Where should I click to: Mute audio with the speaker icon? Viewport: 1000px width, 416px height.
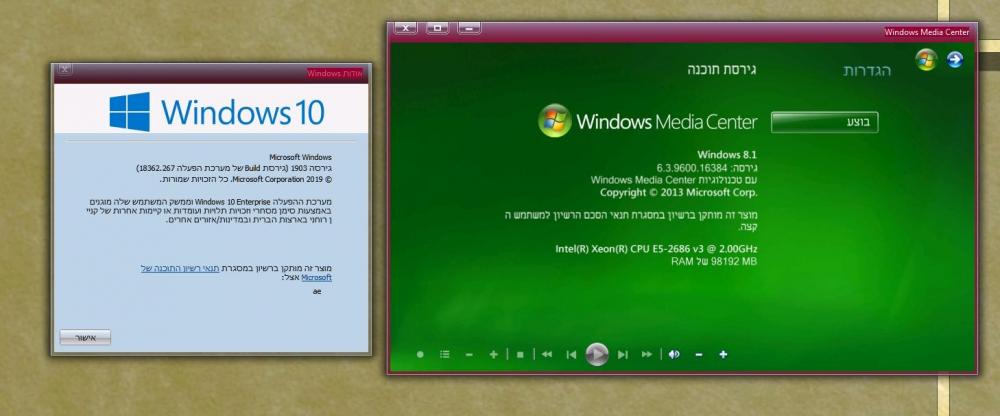point(673,355)
